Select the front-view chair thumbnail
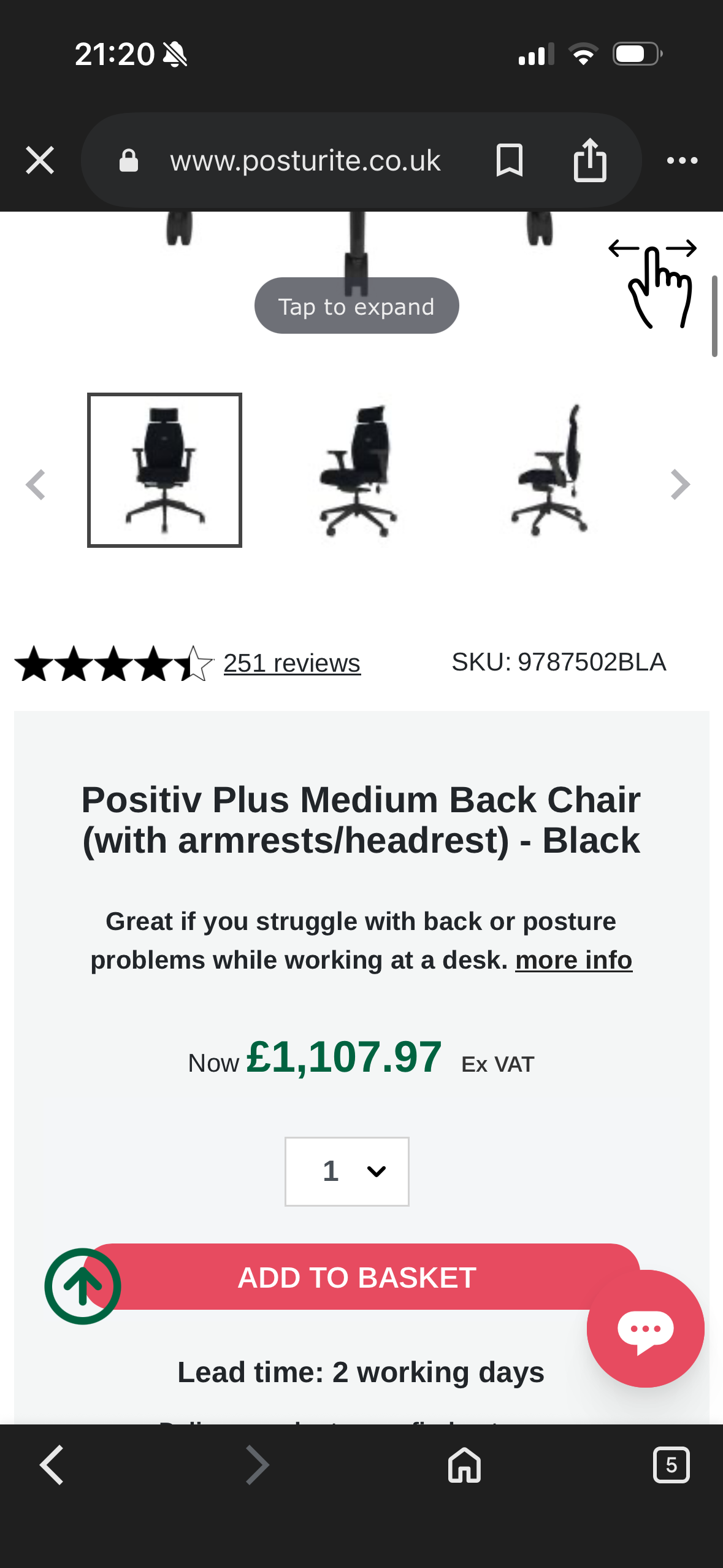This screenshot has height=1568, width=723. click(x=164, y=471)
